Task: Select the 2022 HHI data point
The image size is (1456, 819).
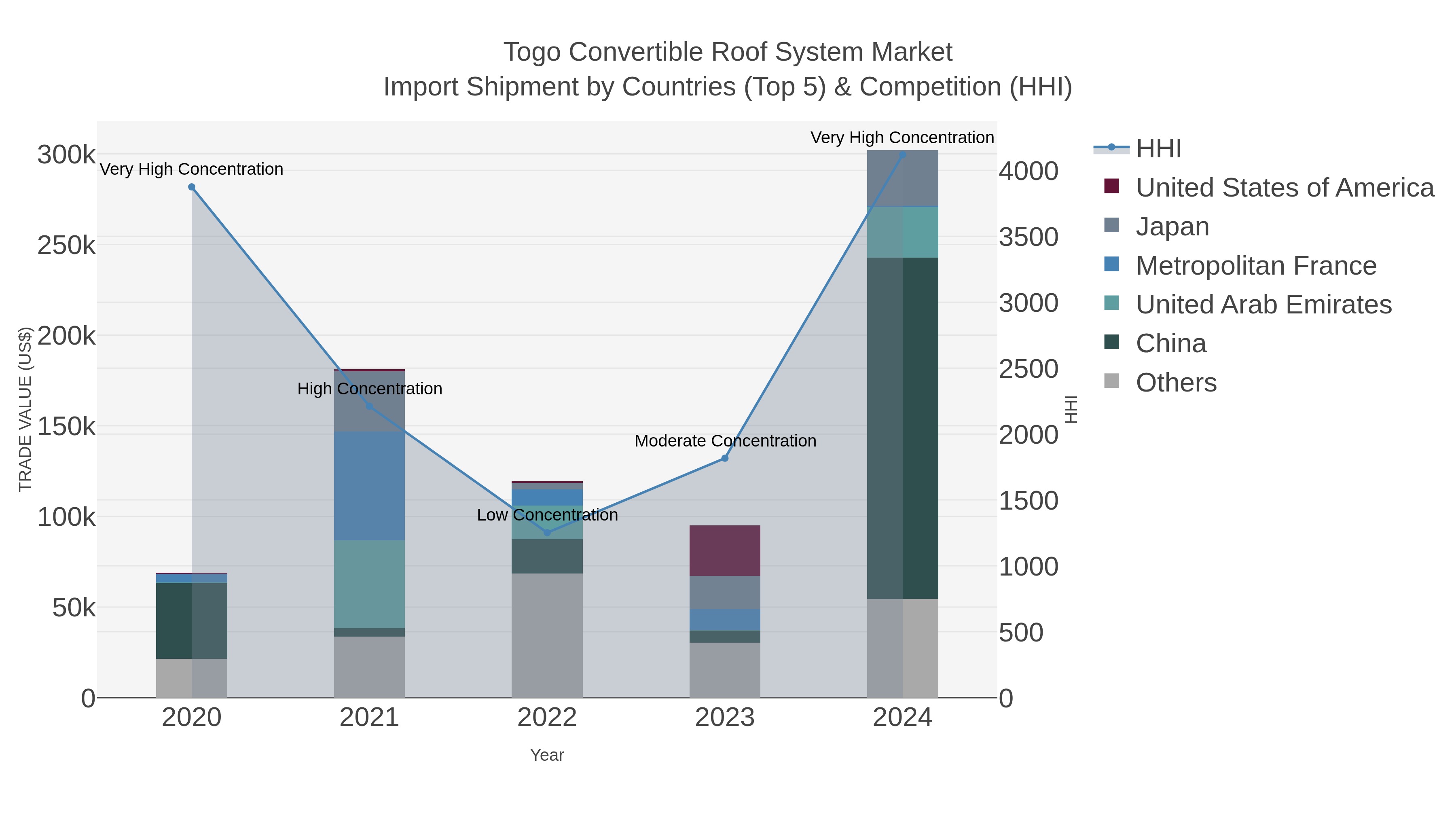Action: [x=547, y=532]
